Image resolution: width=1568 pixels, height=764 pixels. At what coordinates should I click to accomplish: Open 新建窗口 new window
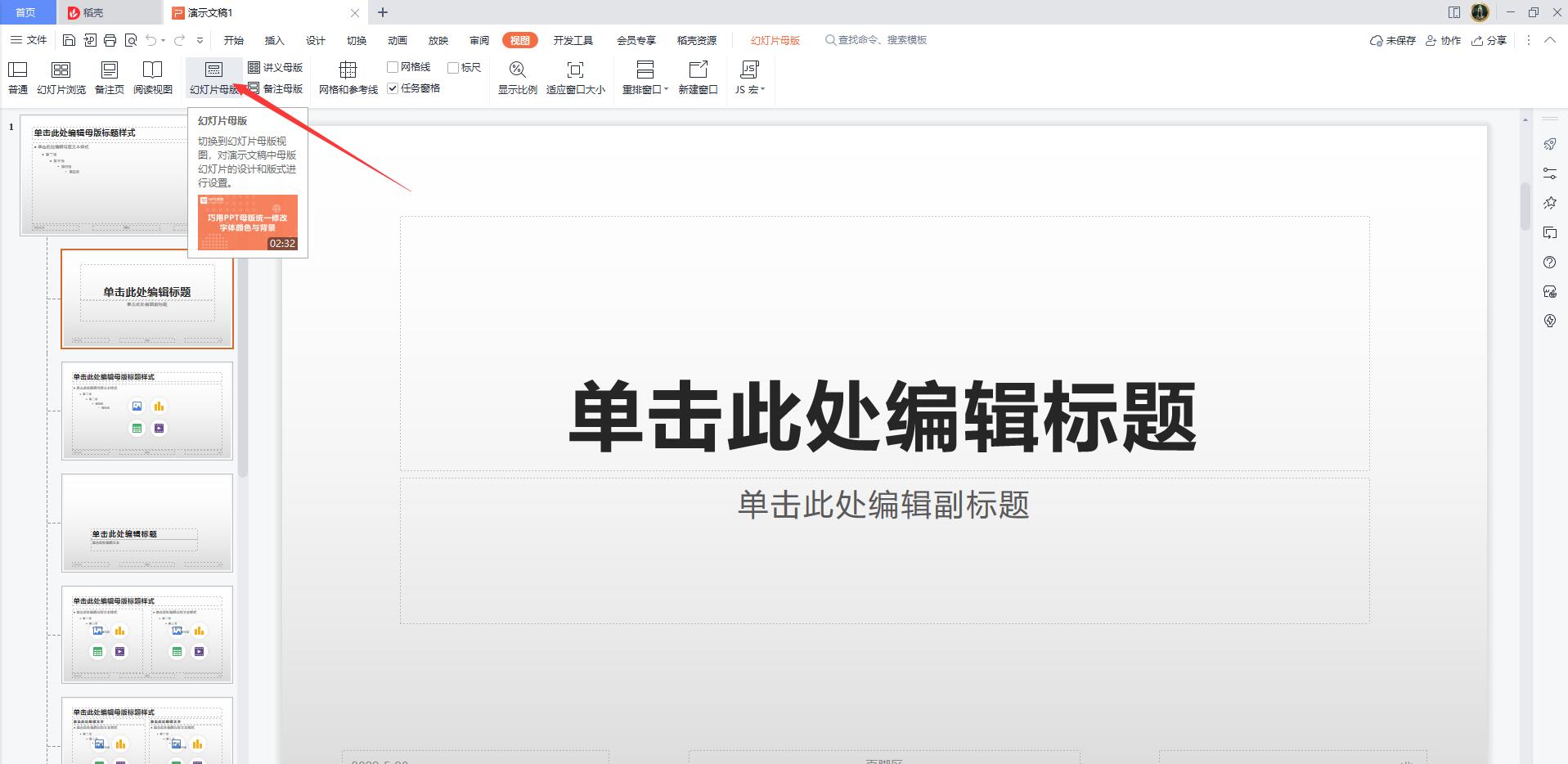[698, 78]
